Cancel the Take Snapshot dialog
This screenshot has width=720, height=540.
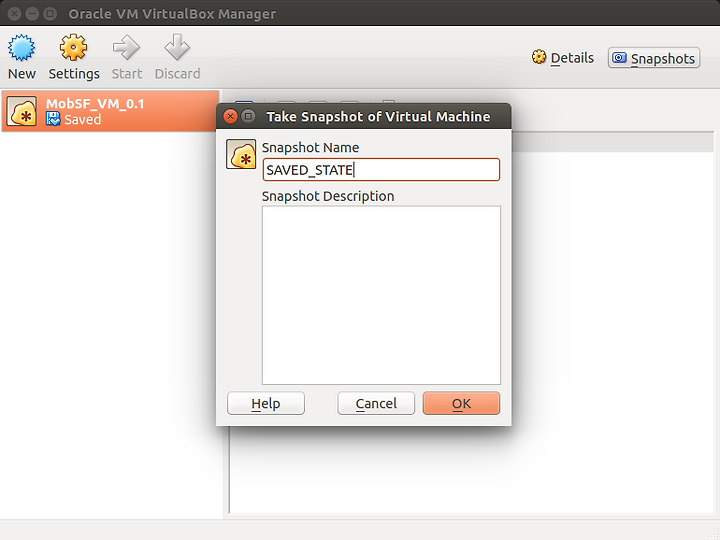pos(376,403)
